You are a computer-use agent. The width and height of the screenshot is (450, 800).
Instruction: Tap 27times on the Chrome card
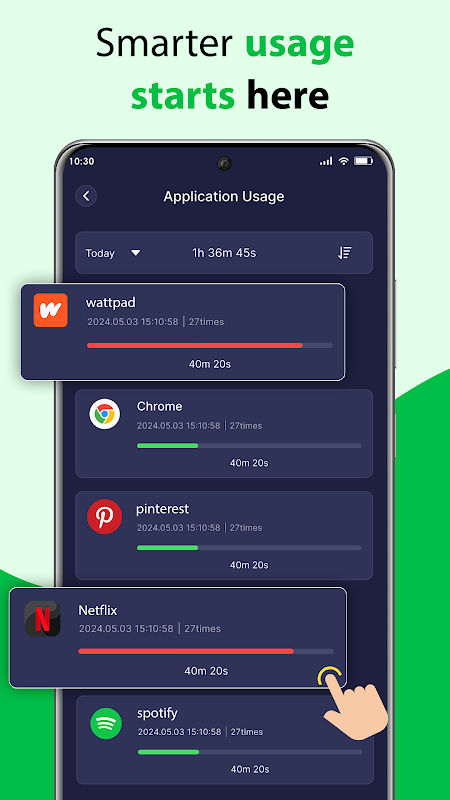(246, 426)
